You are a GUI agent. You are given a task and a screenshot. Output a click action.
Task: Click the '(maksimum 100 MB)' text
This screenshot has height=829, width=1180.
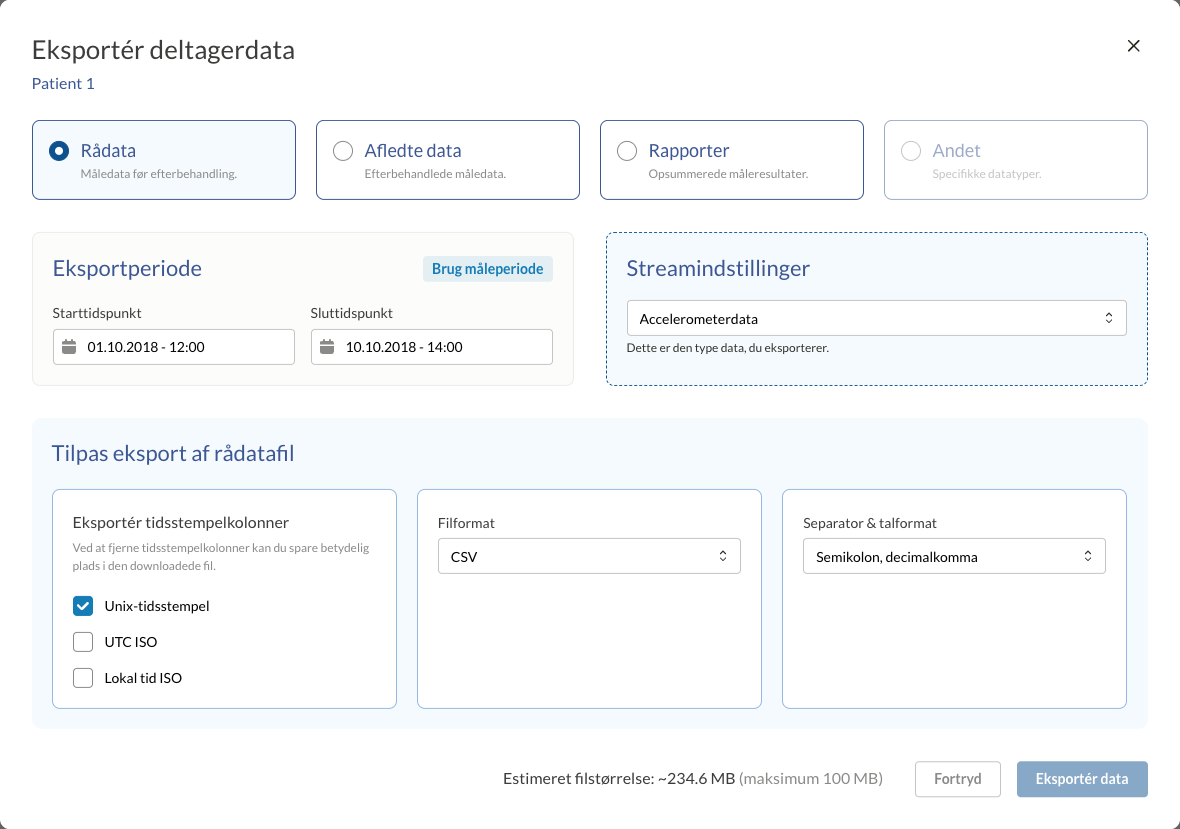tap(810, 779)
